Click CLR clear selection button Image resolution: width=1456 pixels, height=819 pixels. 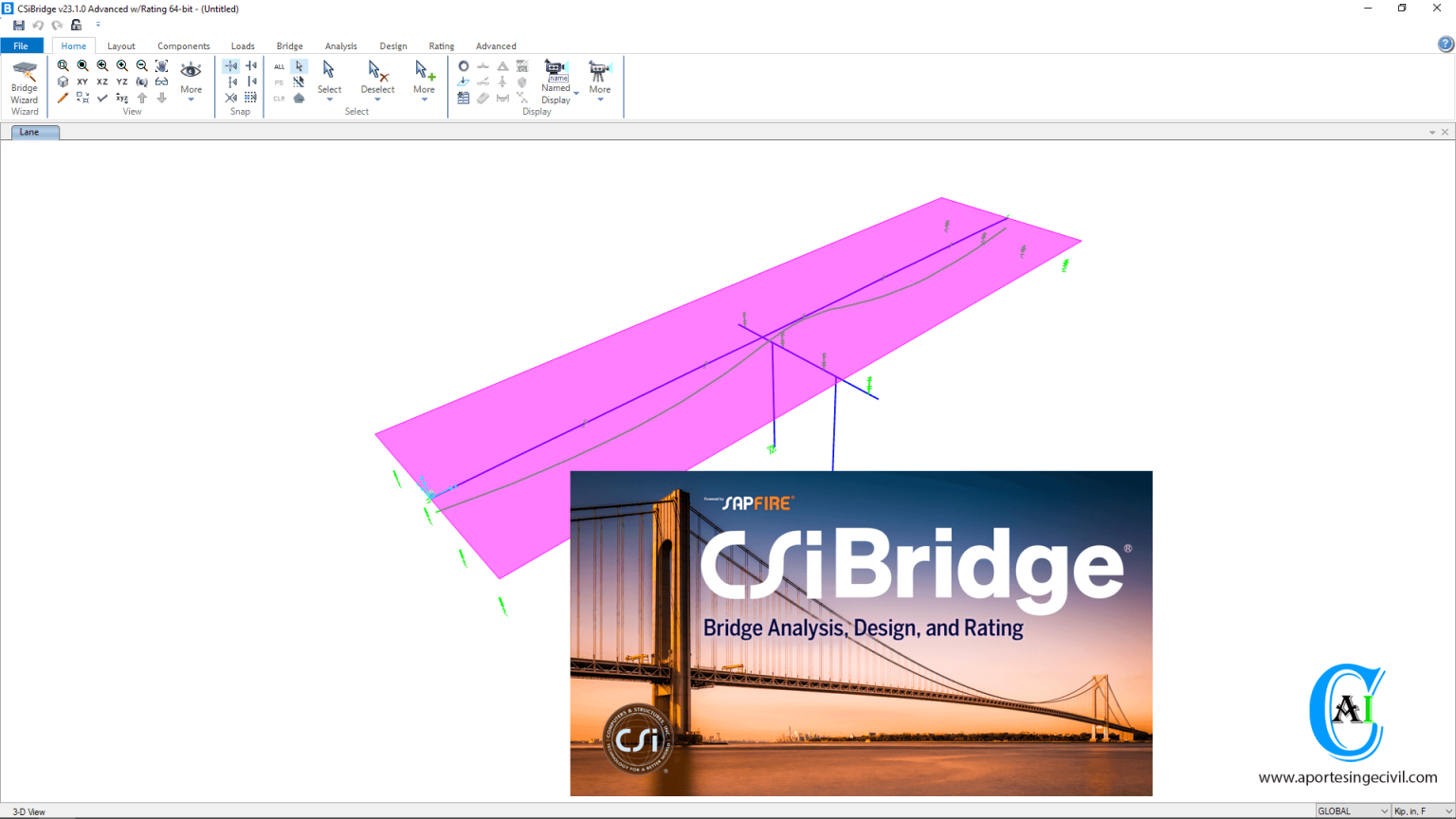pyautogui.click(x=279, y=99)
